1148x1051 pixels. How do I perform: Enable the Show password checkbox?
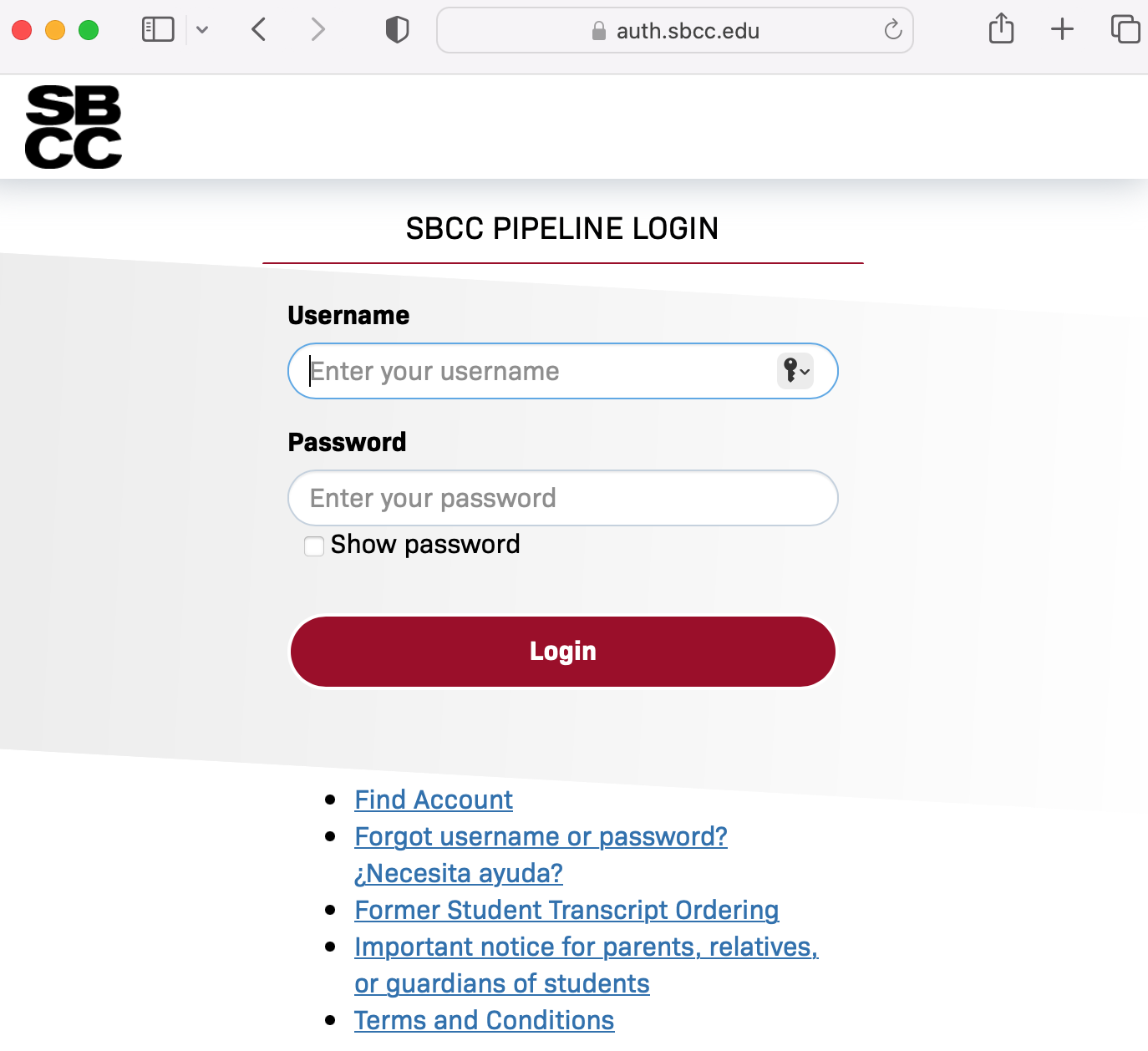click(313, 545)
